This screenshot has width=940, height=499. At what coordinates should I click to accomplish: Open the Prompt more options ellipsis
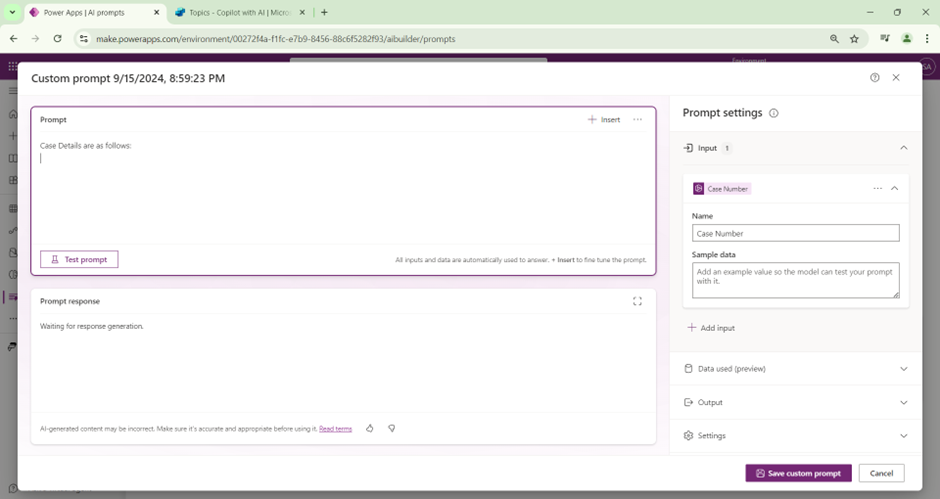tap(637, 120)
